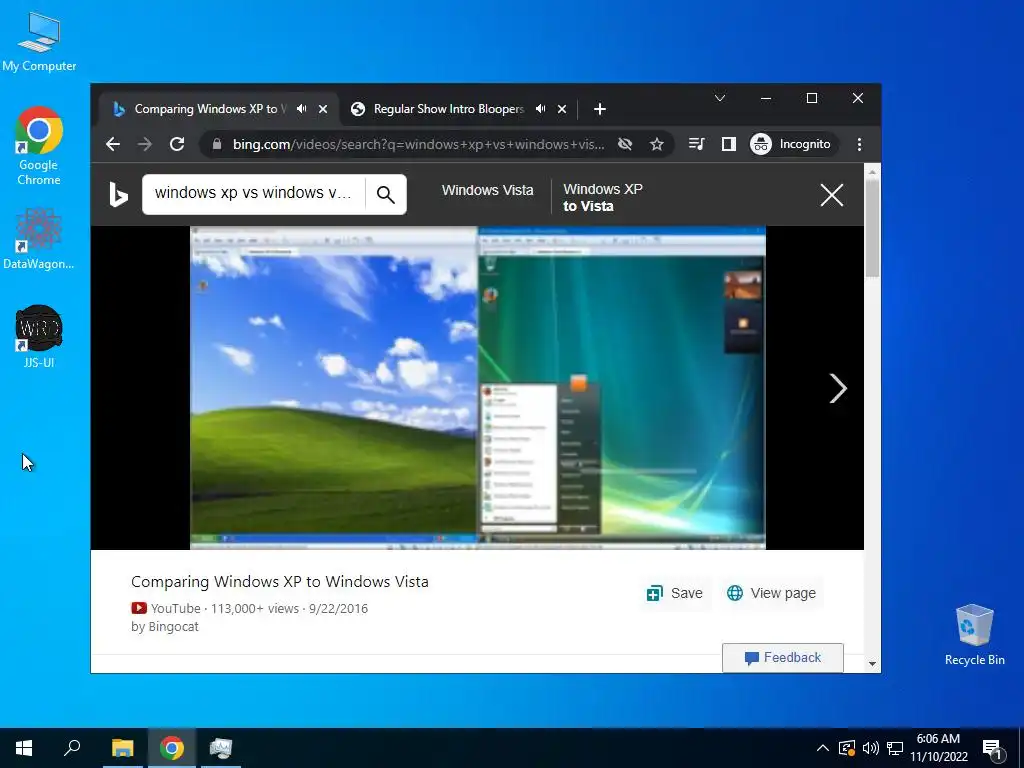Open taskbar search magnifier

(x=72, y=748)
